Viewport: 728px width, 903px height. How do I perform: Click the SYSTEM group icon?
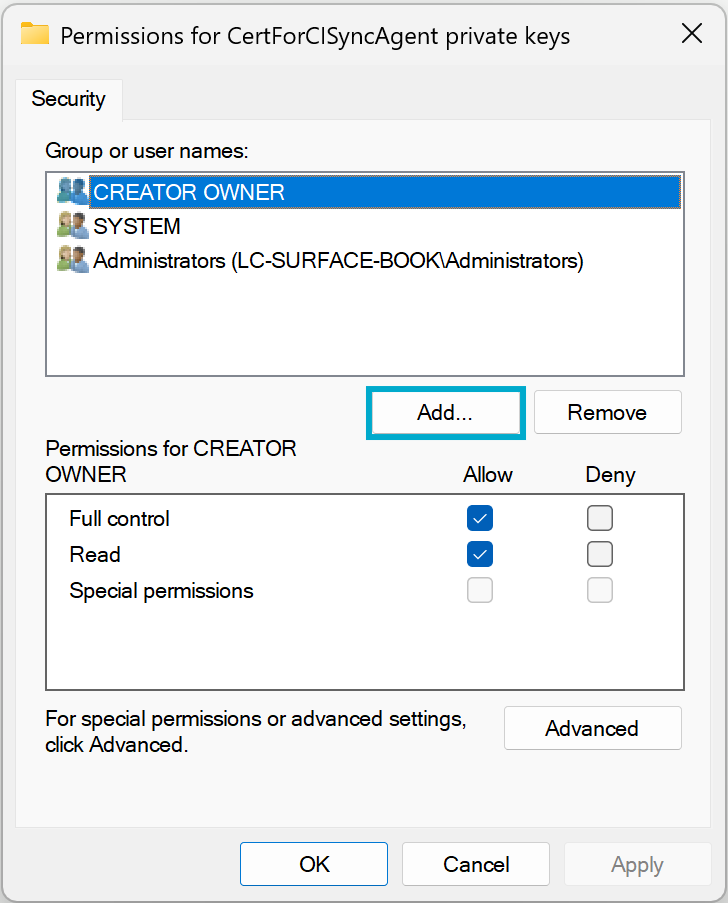pos(73,226)
